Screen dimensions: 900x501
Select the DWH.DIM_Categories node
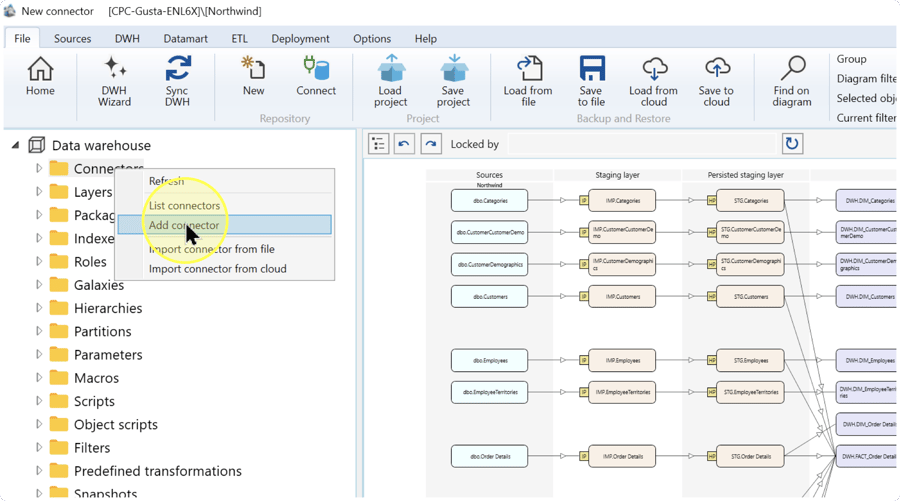[867, 200]
